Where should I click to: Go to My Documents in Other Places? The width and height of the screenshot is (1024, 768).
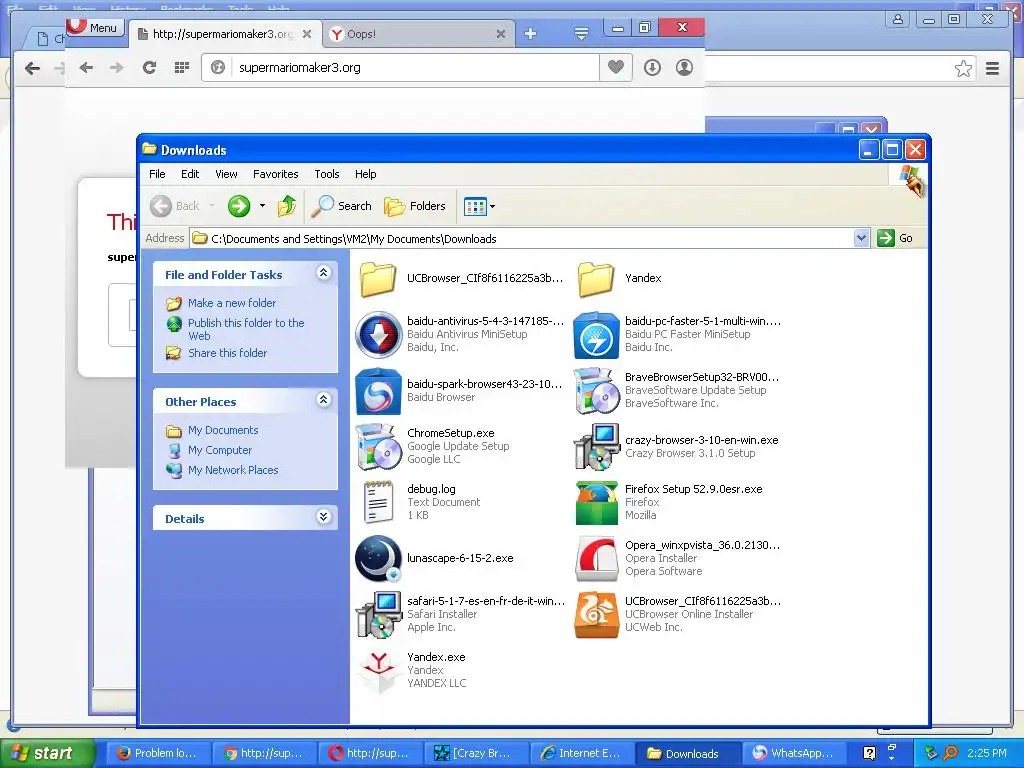(x=223, y=430)
